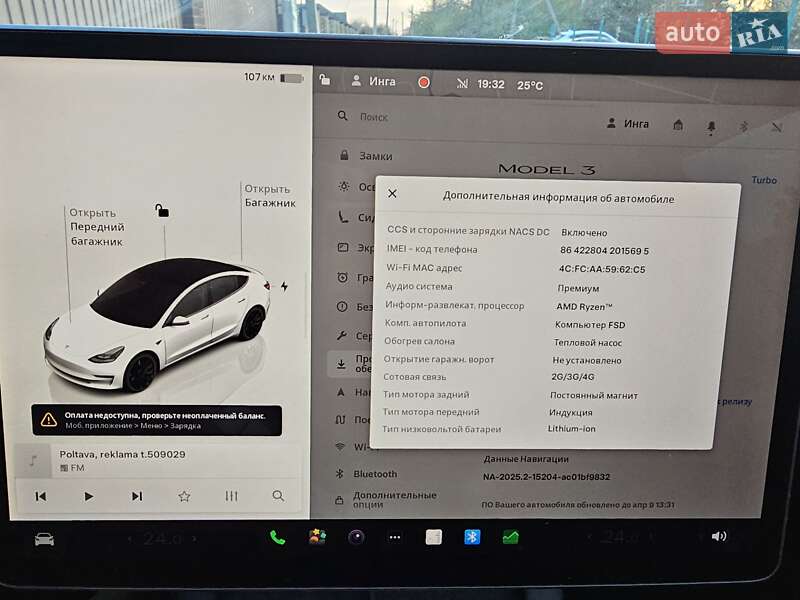Image resolution: width=800 pixels, height=600 pixels.
Task: Tap the IMEI code value
Action: coord(605,251)
